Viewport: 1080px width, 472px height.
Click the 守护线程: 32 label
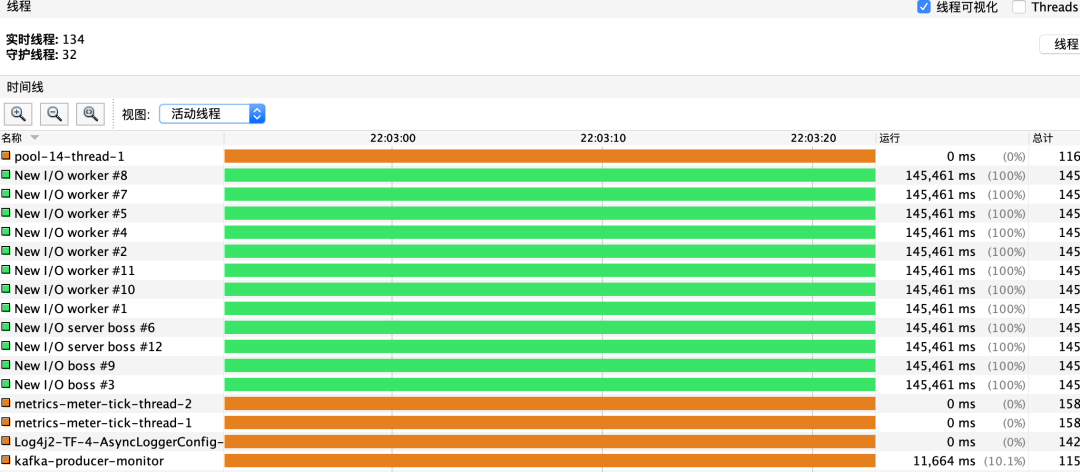tap(41, 54)
